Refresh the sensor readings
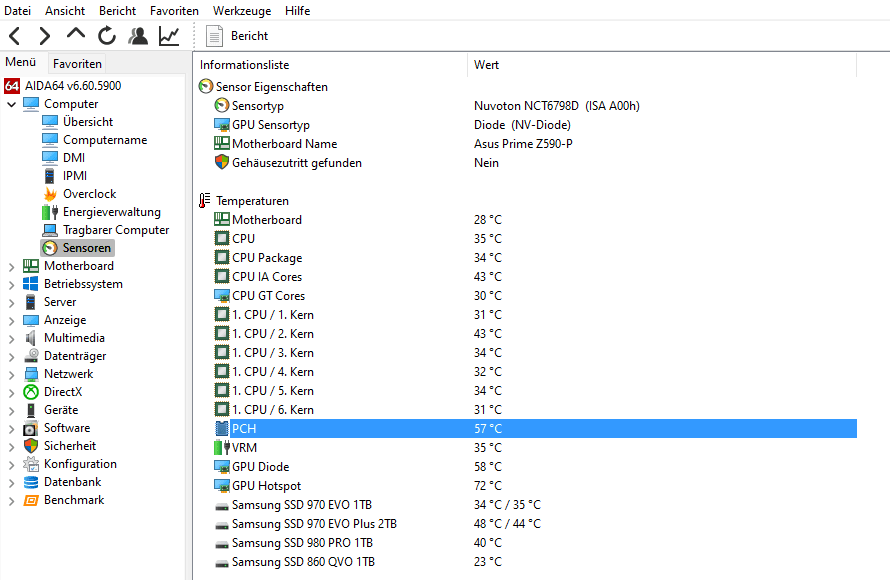The image size is (890, 580). click(107, 36)
